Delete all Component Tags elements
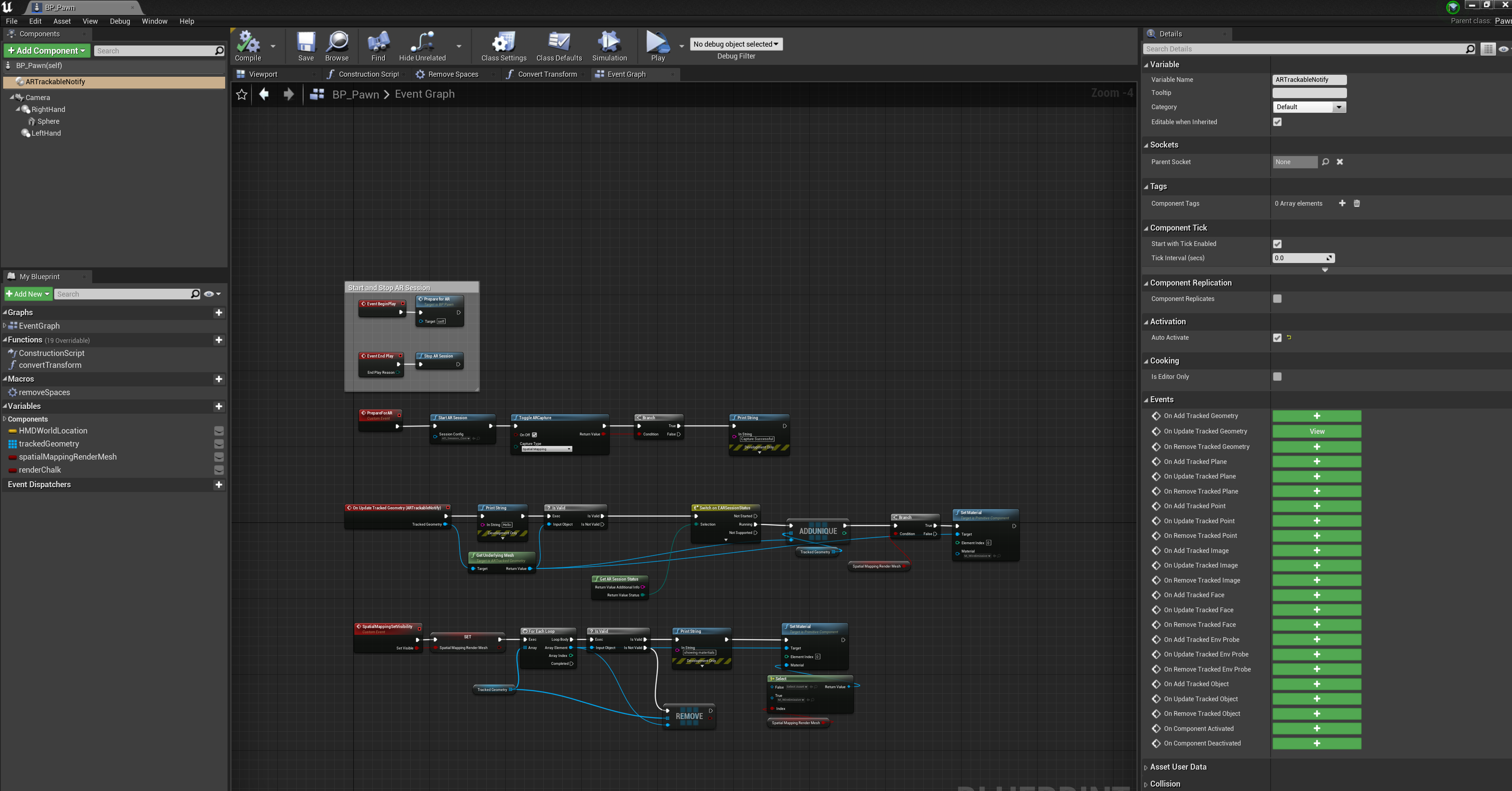Viewport: 1512px width, 791px height. 1356,203
